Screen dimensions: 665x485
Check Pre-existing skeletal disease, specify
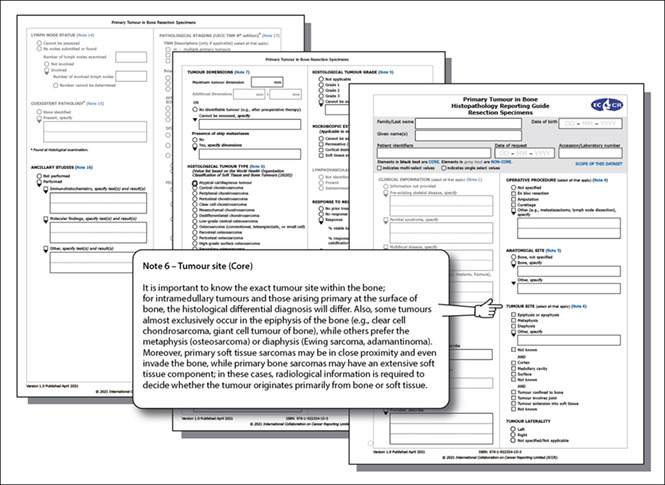[x=386, y=192]
